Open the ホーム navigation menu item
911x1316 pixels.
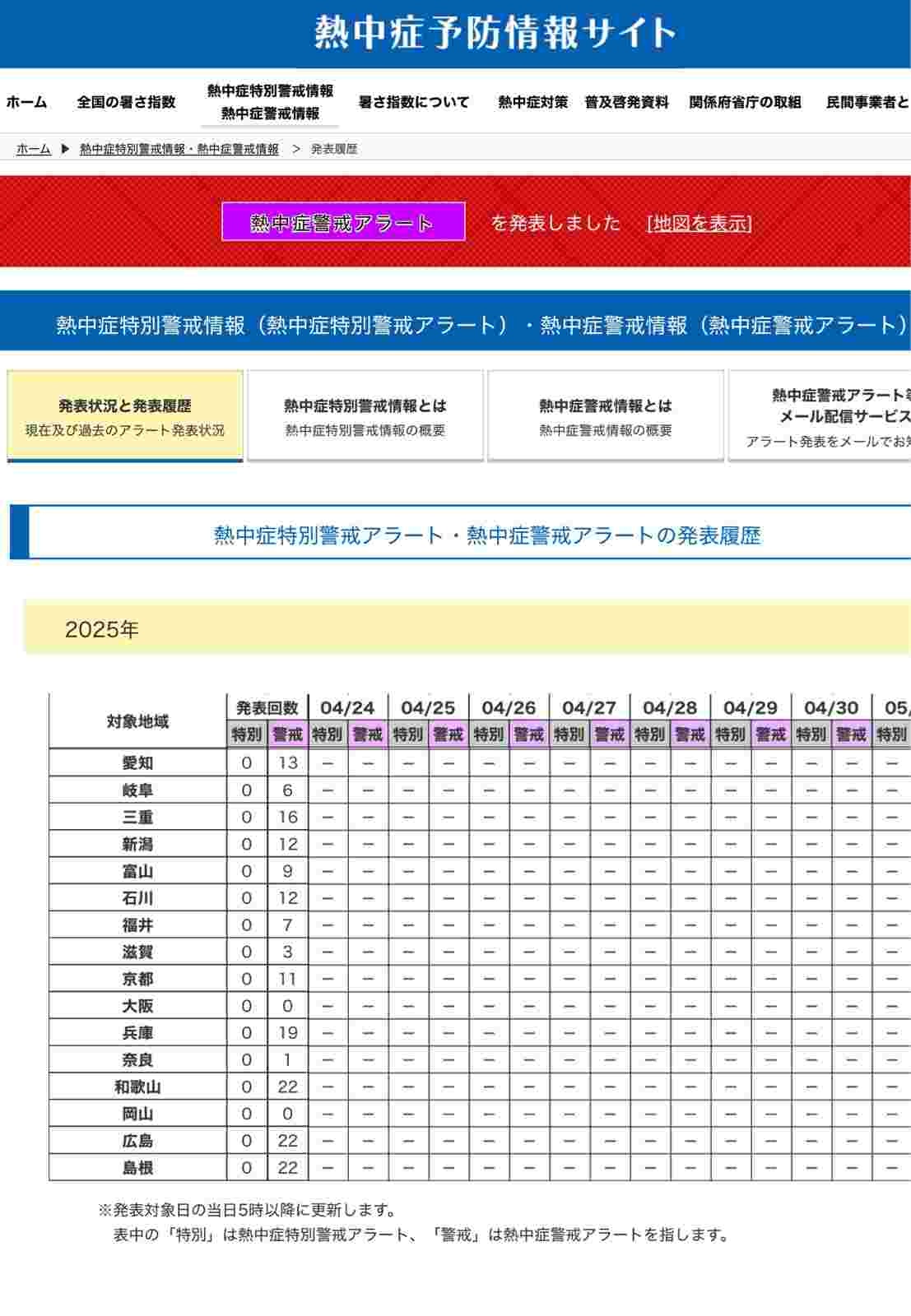pyautogui.click(x=26, y=102)
